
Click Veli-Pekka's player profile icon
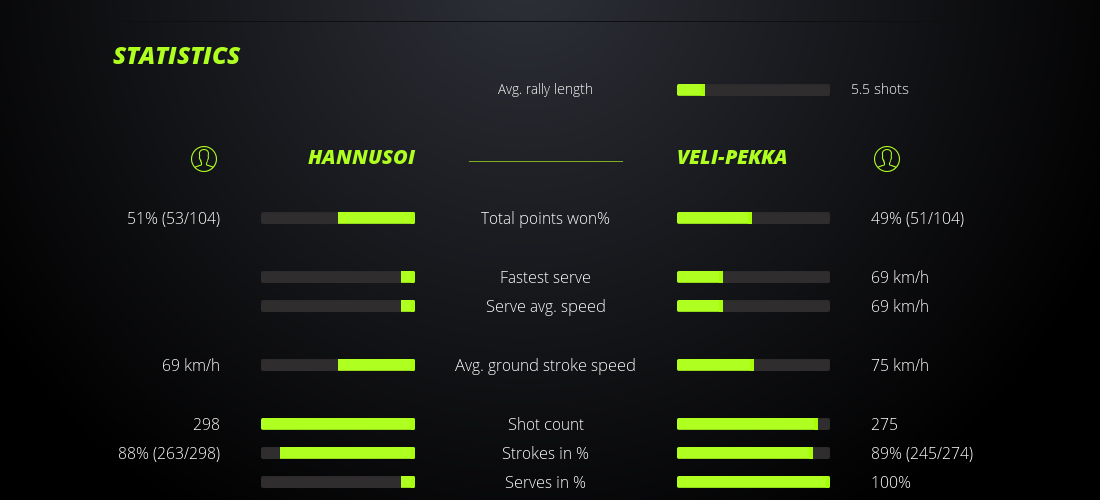887,159
